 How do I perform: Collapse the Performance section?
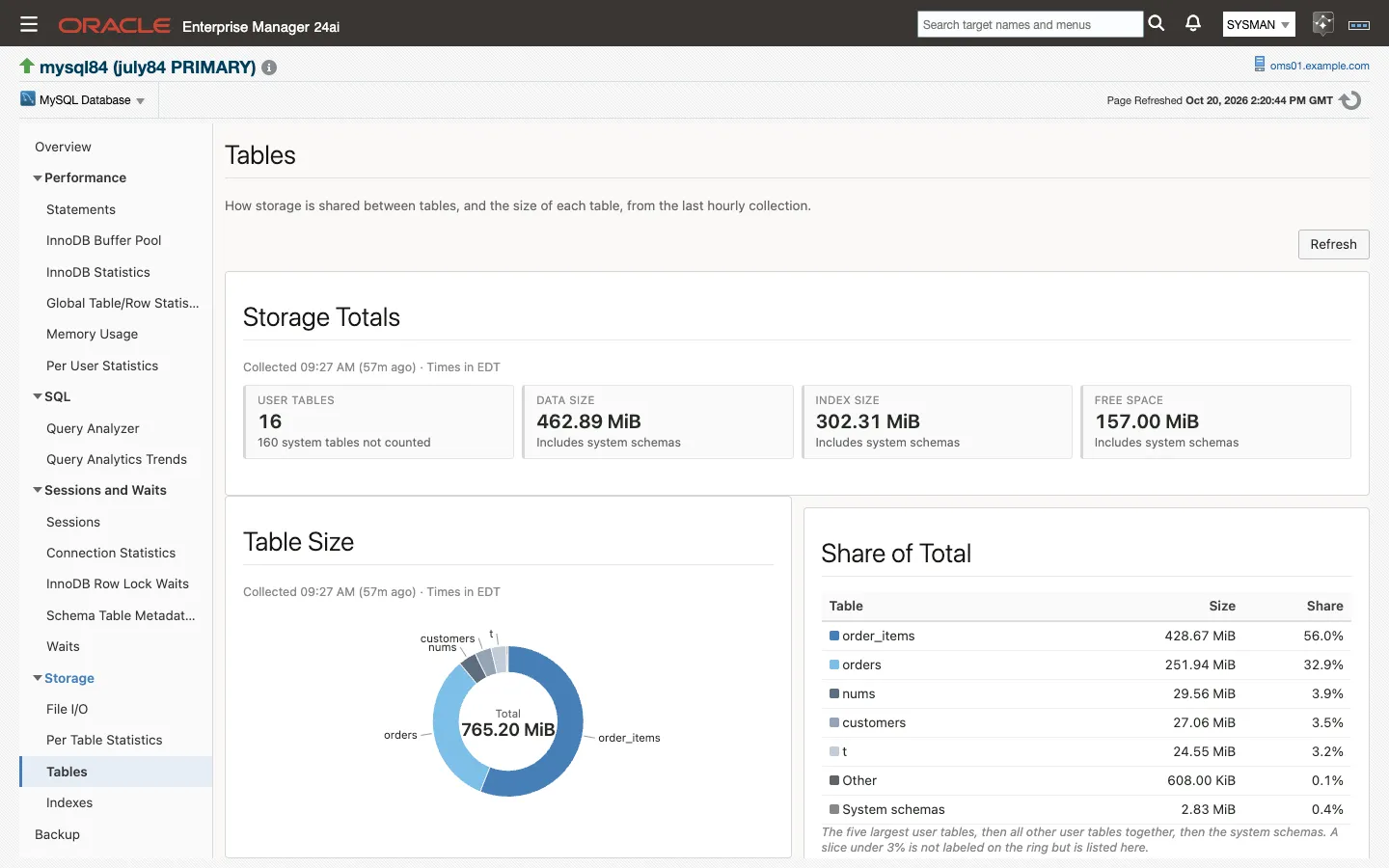click(x=38, y=178)
